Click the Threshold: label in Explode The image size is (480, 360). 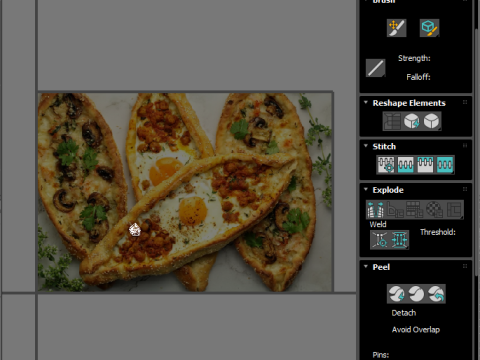(438, 232)
